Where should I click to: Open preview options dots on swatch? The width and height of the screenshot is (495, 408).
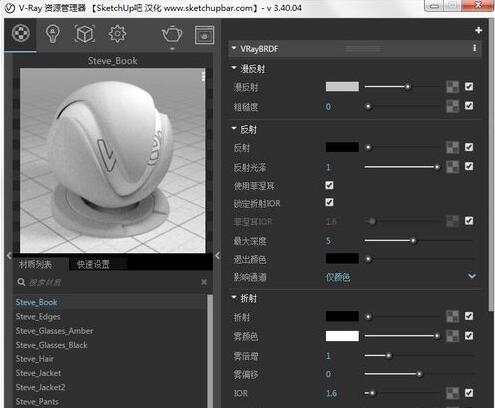(x=203, y=76)
